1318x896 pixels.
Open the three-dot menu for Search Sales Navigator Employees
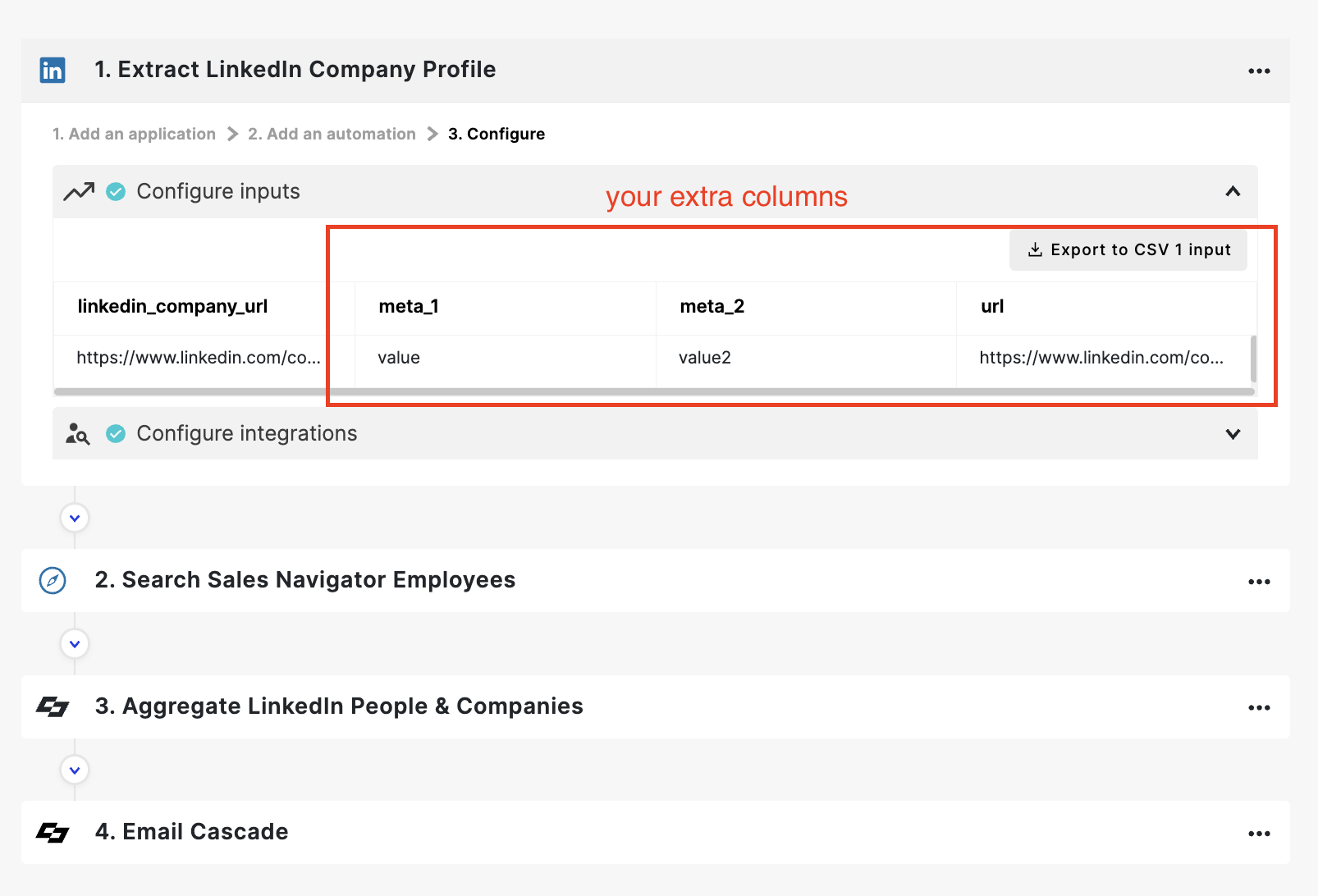[x=1259, y=582]
